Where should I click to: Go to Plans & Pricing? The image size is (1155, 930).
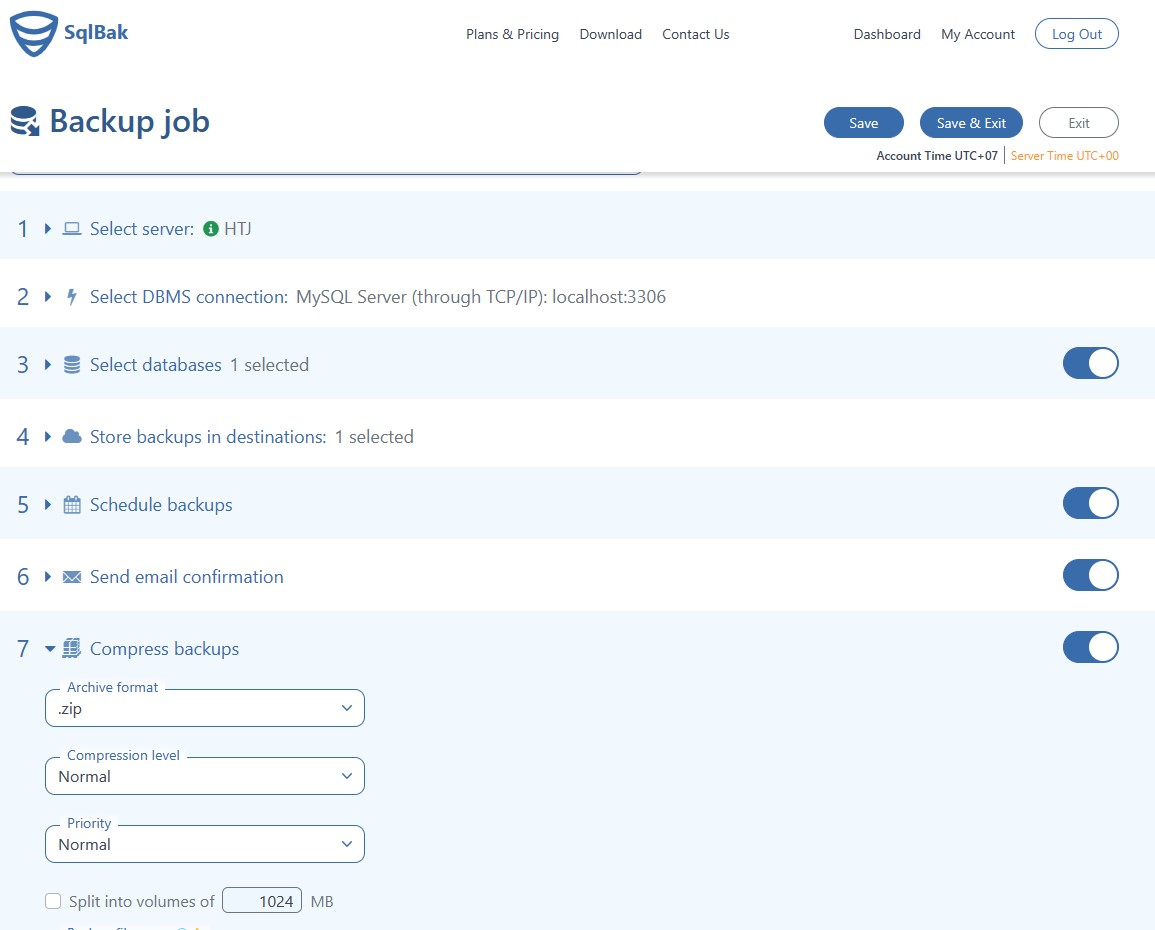[512, 34]
